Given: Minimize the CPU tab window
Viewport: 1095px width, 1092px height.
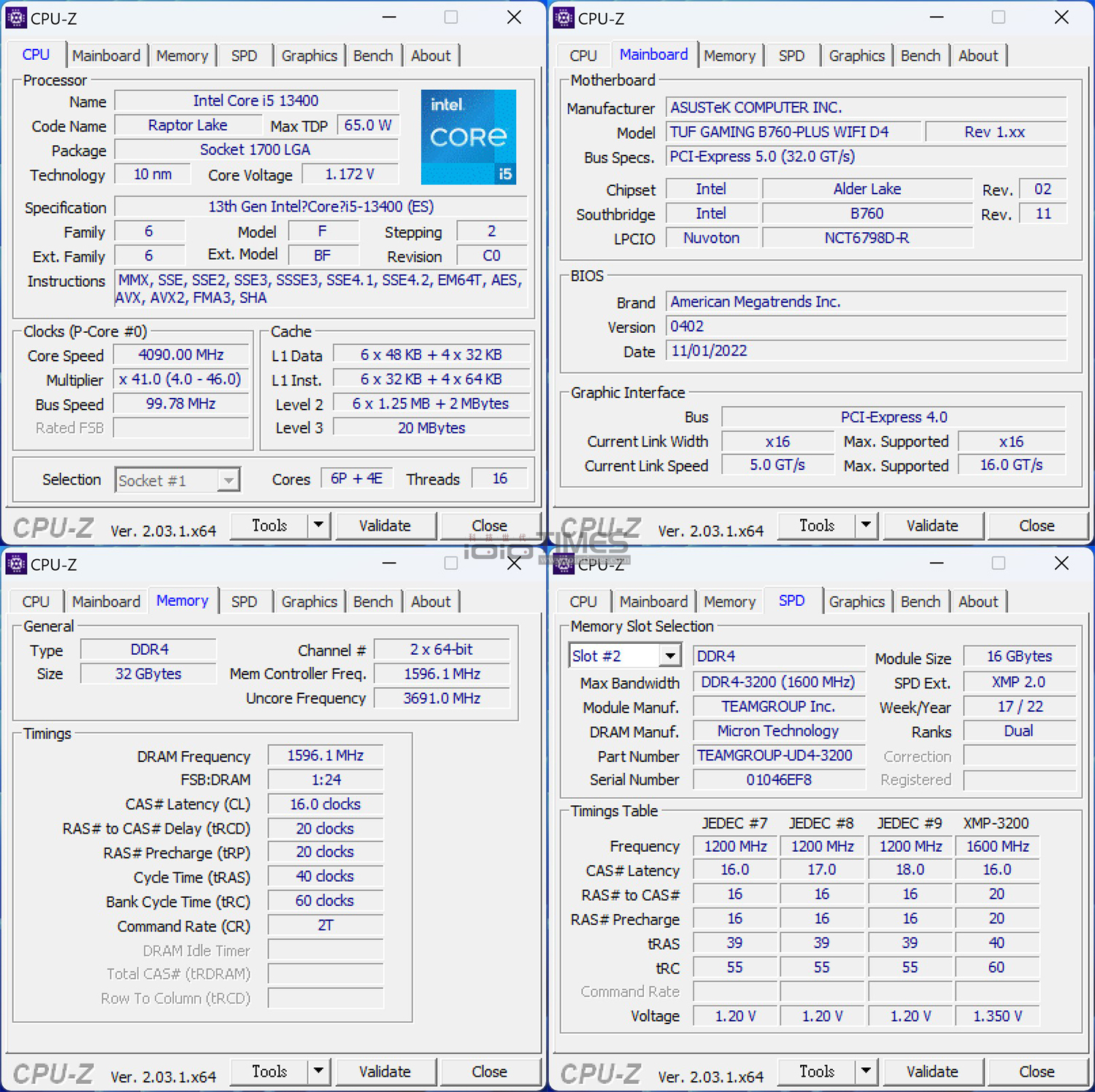Looking at the screenshot, I should 389,18.
